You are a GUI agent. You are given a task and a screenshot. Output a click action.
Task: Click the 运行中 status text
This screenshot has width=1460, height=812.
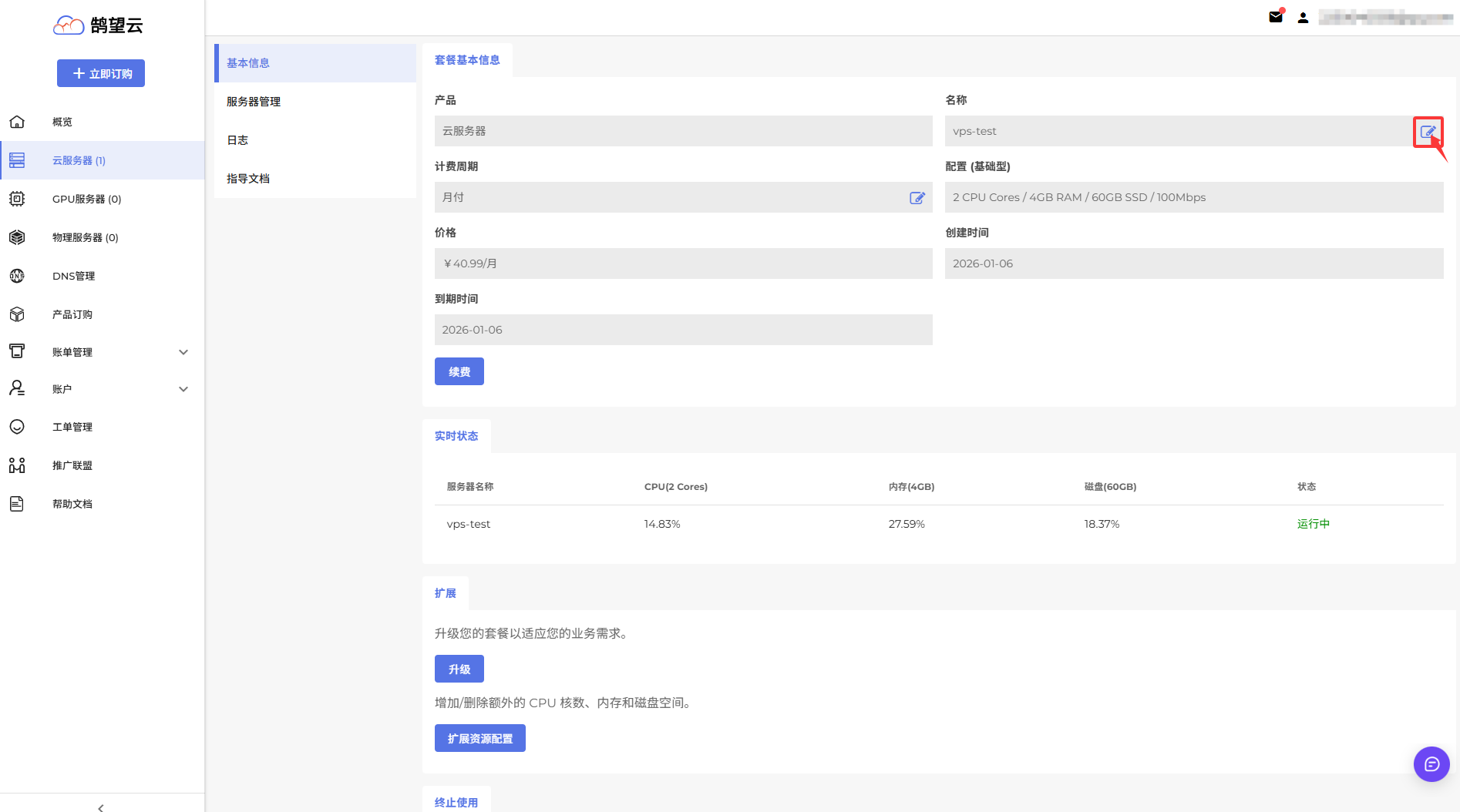click(1313, 524)
